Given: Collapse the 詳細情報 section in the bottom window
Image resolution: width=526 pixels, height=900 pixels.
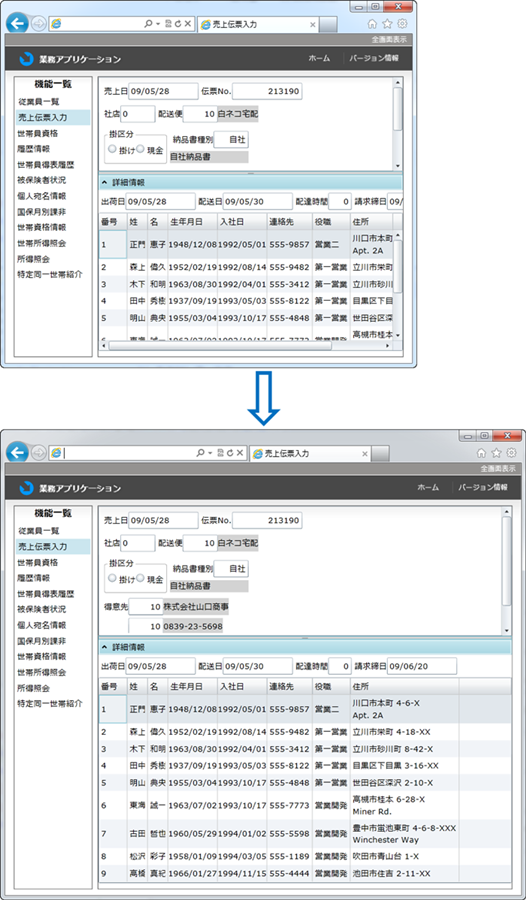Looking at the screenshot, I should tap(104, 647).
